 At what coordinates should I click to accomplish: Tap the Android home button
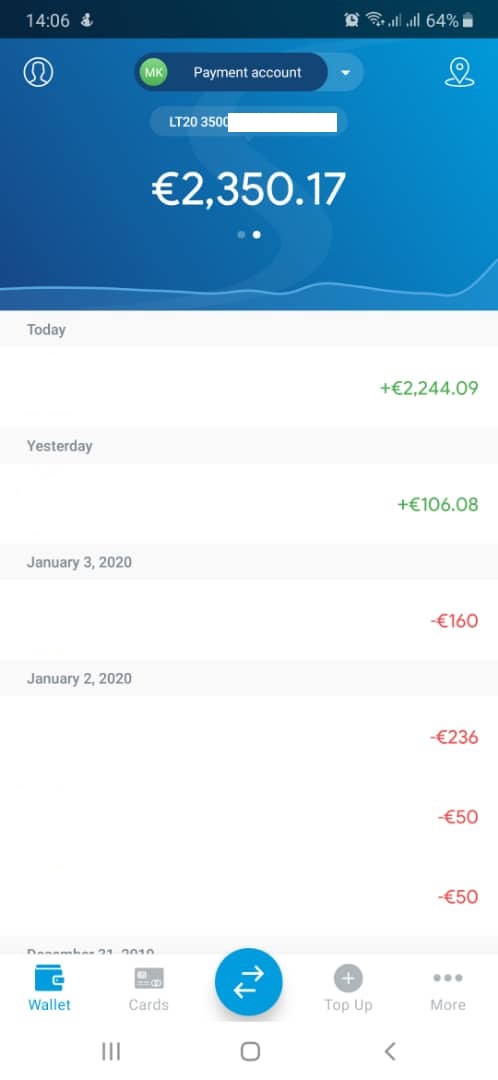[x=250, y=1051]
